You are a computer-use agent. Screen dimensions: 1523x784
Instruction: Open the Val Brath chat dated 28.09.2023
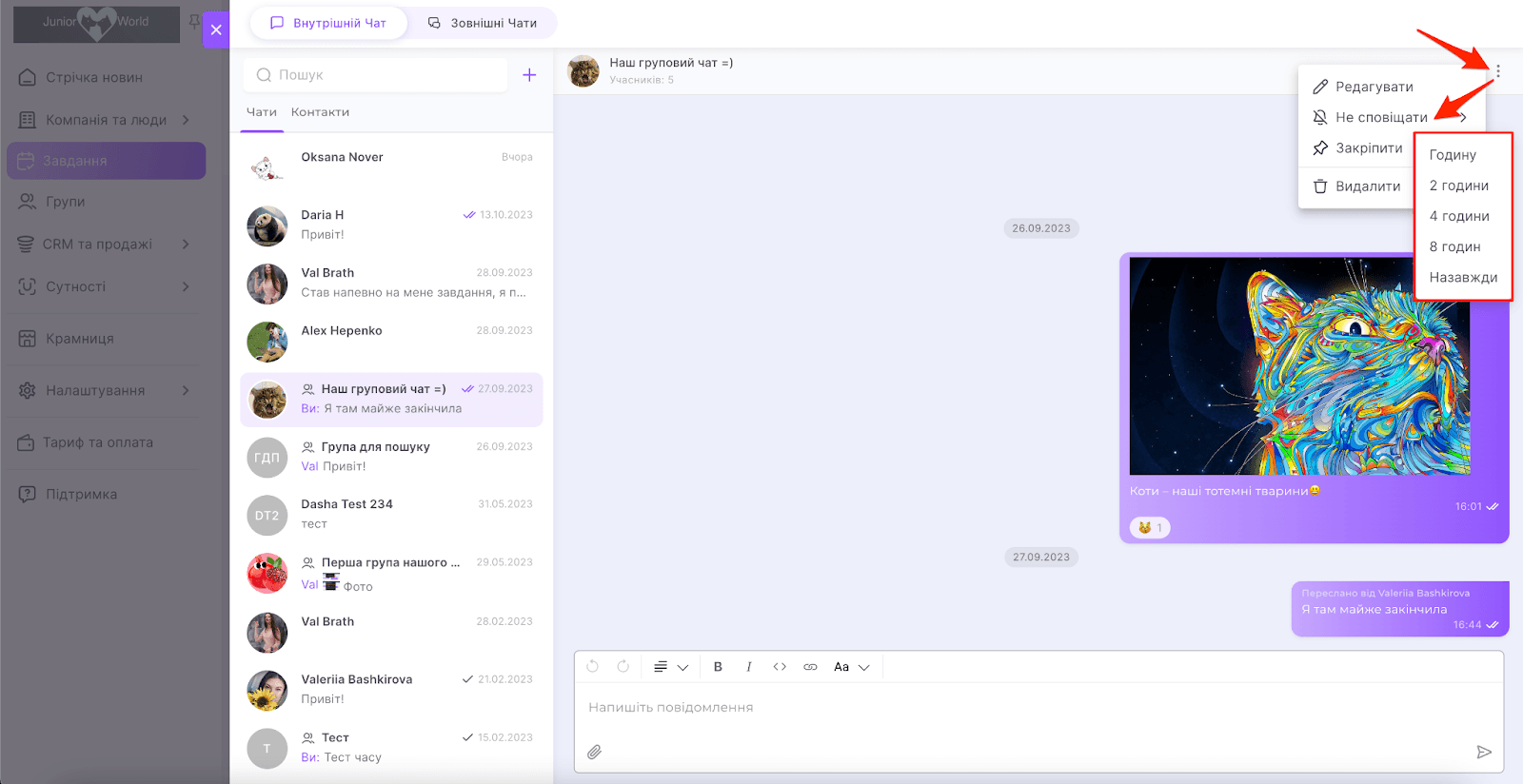click(391, 284)
